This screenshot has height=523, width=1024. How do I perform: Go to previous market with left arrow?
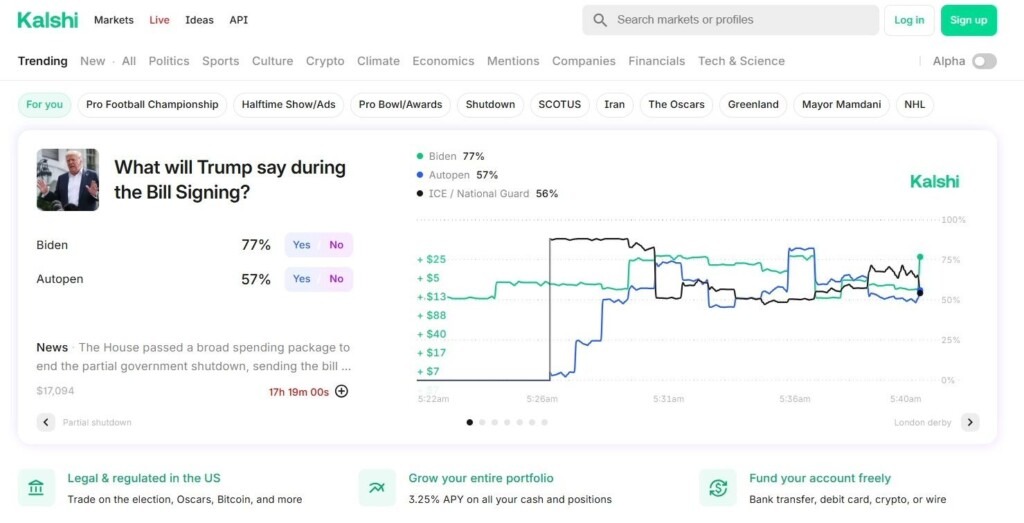point(46,422)
